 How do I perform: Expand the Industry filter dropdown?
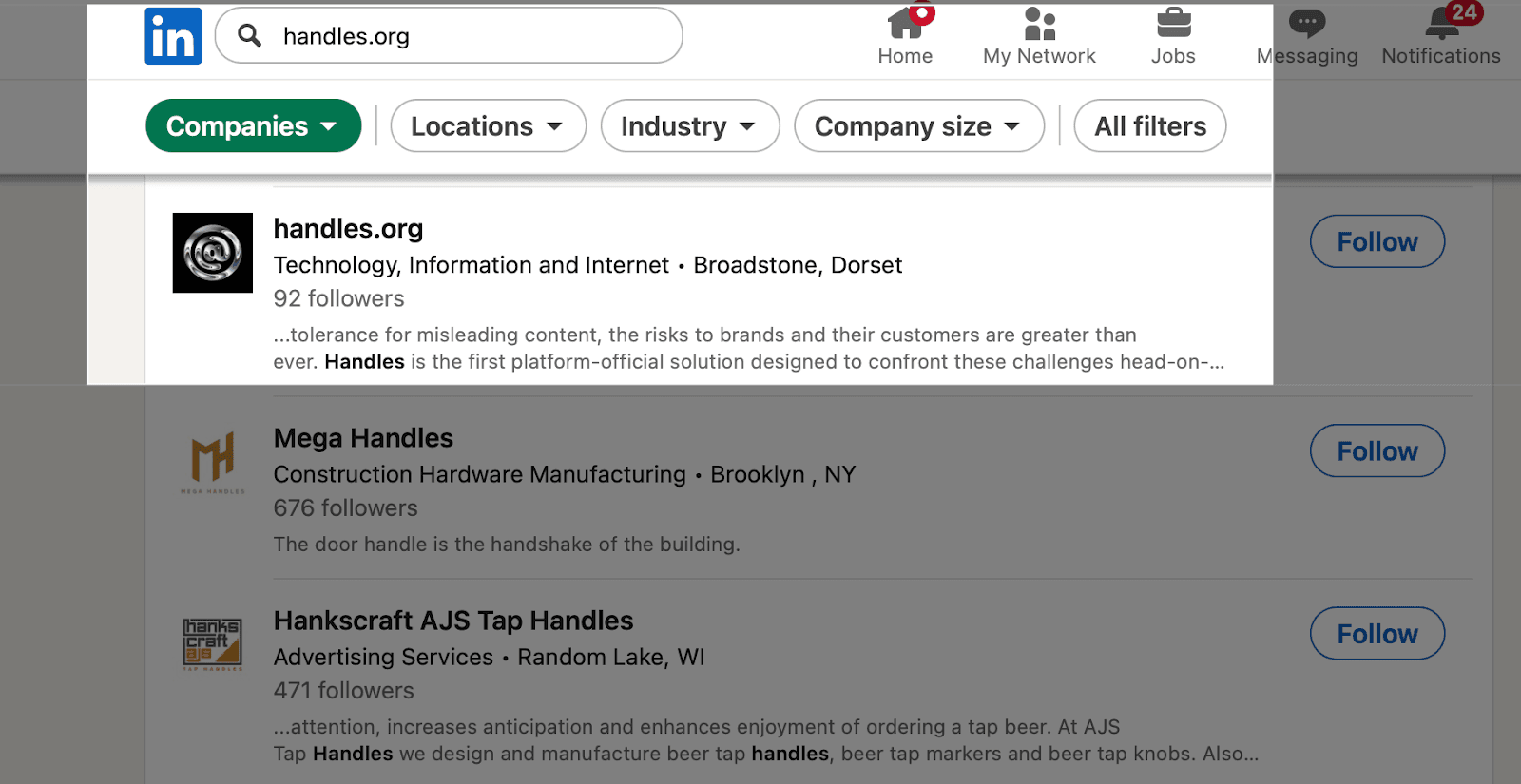pyautogui.click(x=690, y=125)
